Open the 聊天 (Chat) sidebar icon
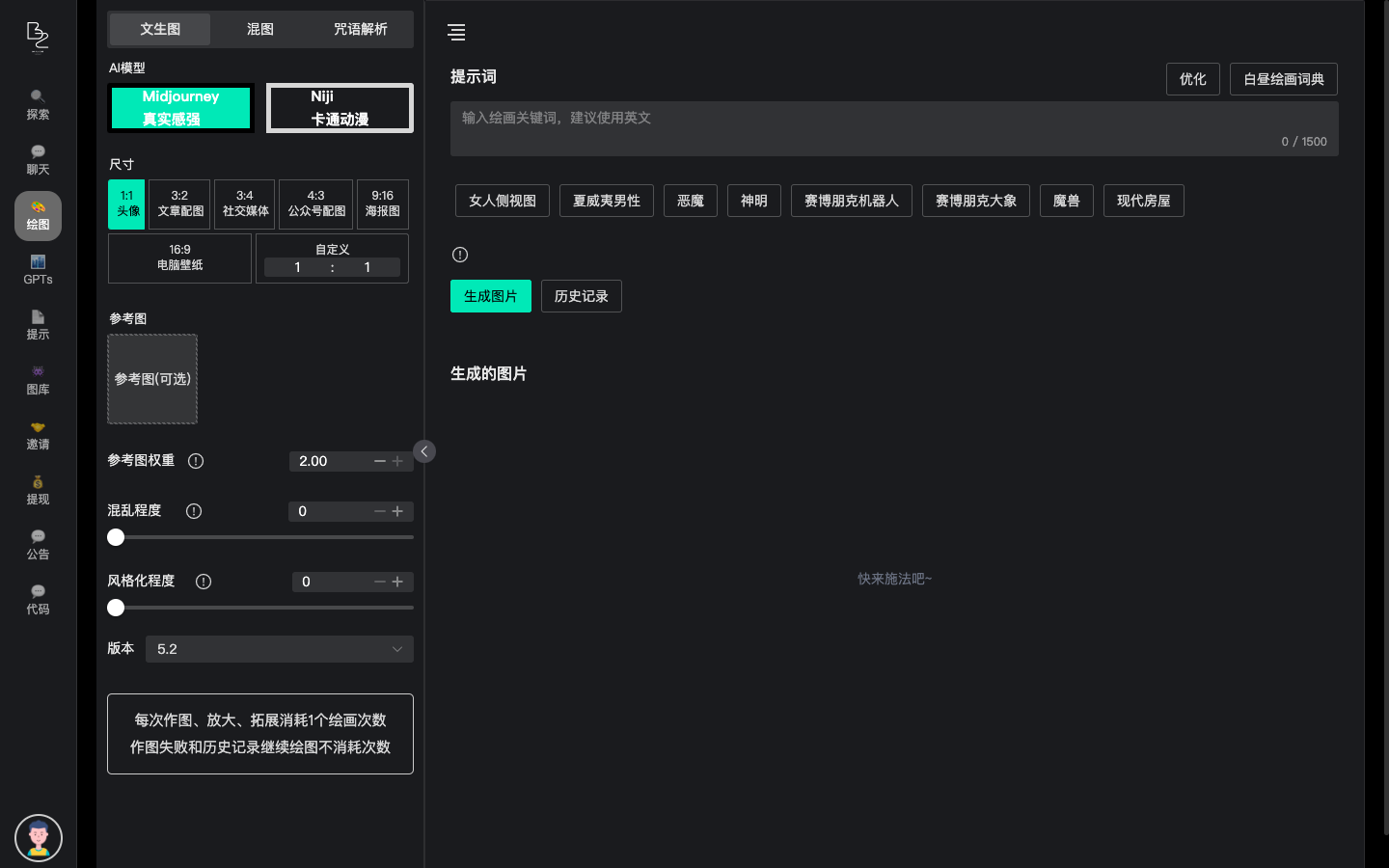Viewport: 1389px width, 868px height. point(38,158)
